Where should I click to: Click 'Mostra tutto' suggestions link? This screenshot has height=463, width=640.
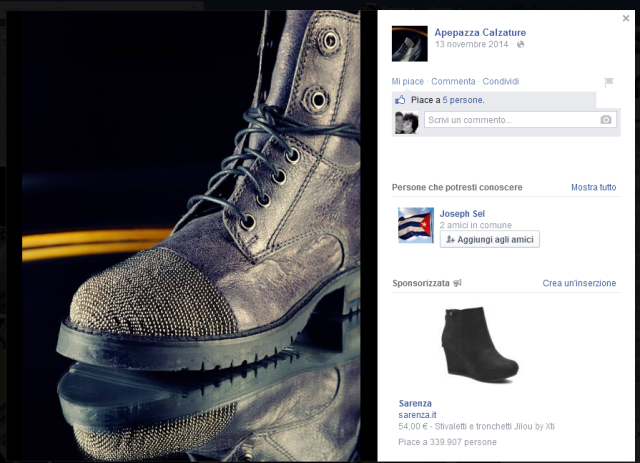(x=593, y=188)
